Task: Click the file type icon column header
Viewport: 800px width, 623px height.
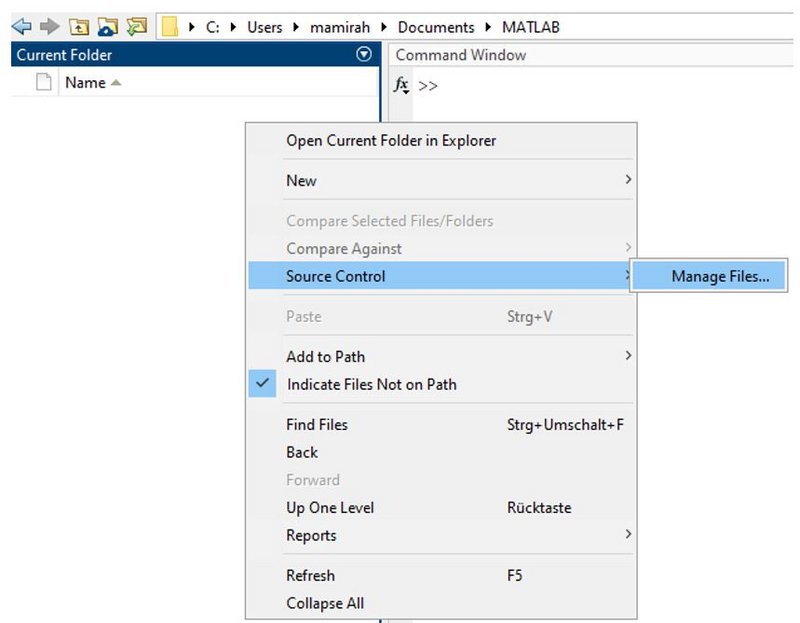Action: pos(43,83)
